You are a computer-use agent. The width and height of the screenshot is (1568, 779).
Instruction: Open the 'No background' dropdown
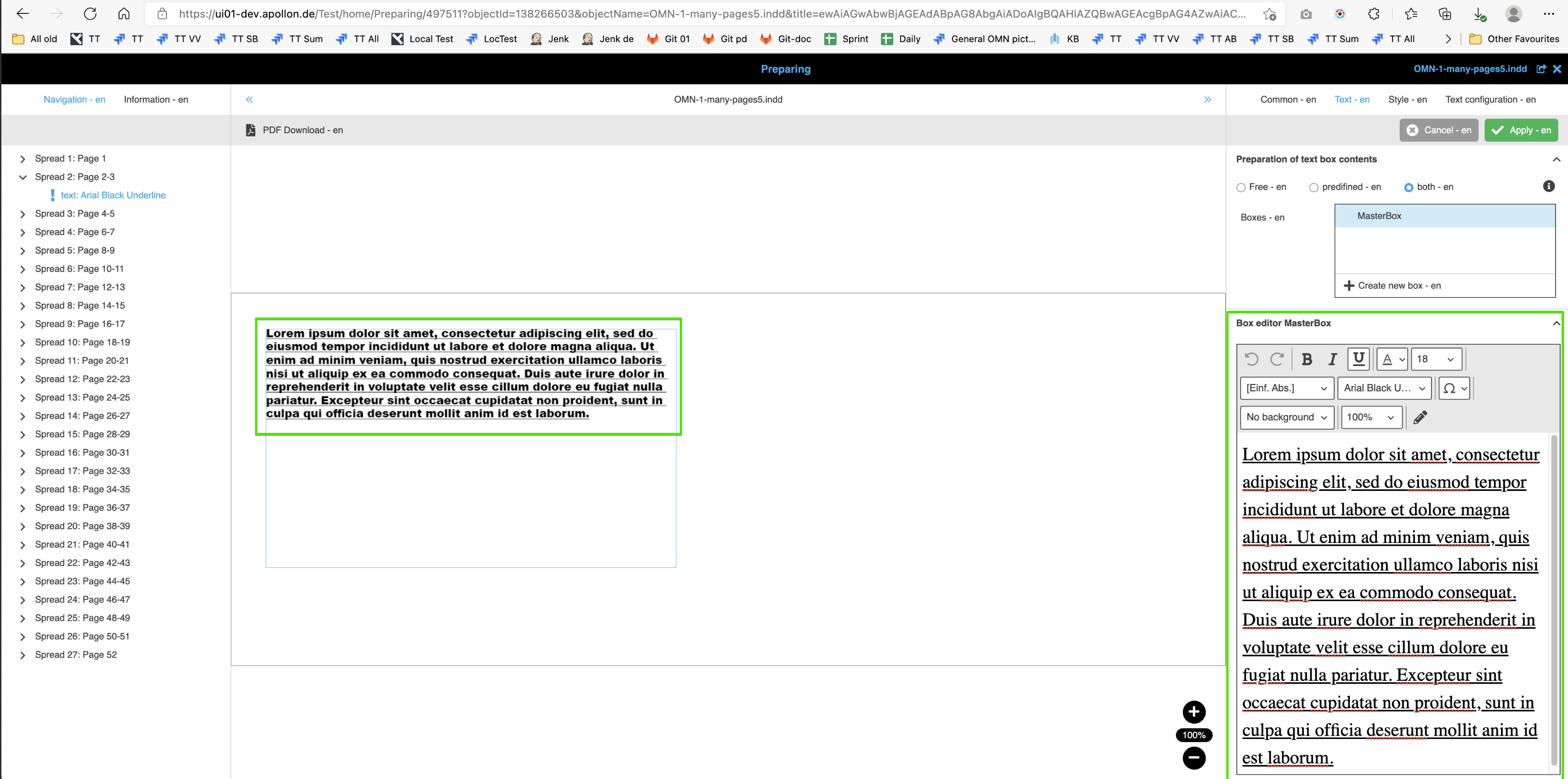coord(1286,418)
